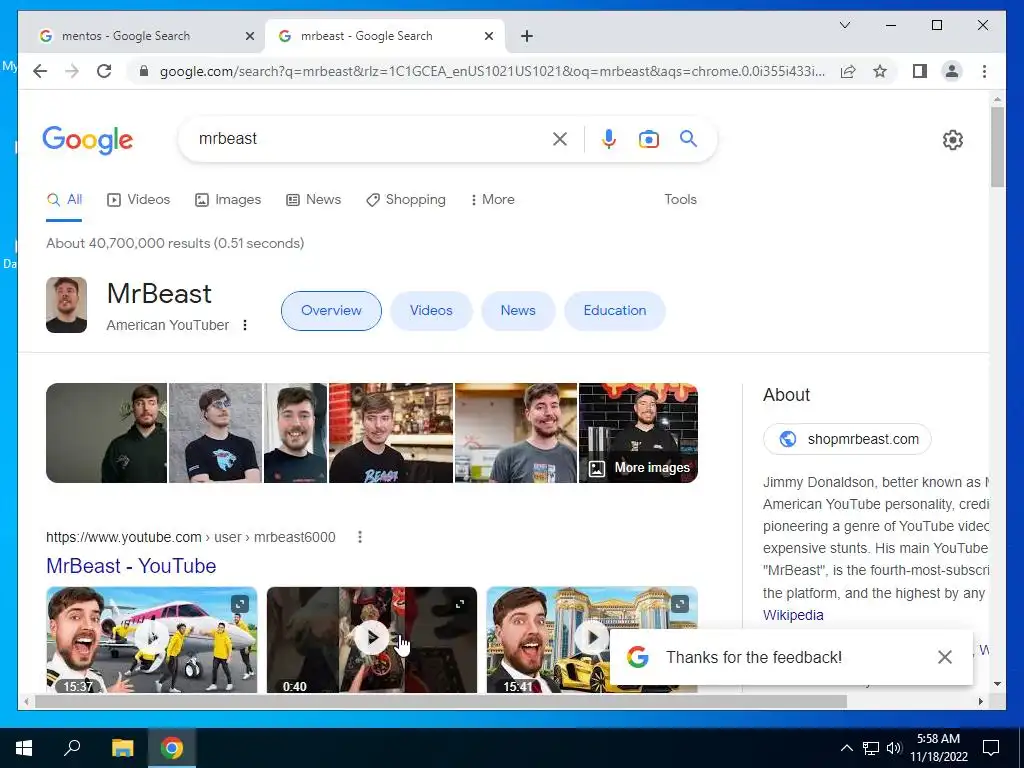Expand the 15:41 video preview icon

[680, 604]
